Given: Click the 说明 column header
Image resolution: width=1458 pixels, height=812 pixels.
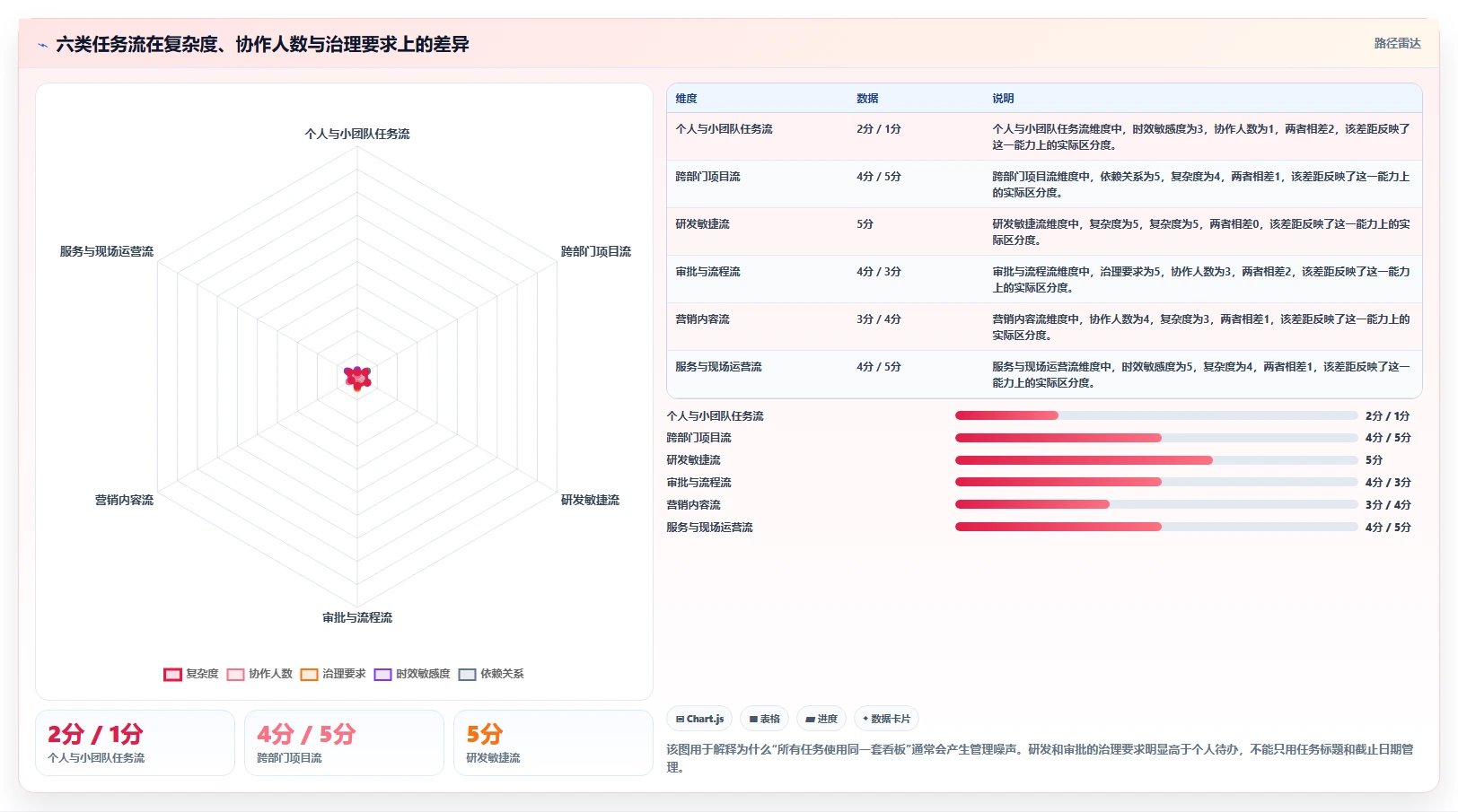Looking at the screenshot, I should tap(1003, 99).
